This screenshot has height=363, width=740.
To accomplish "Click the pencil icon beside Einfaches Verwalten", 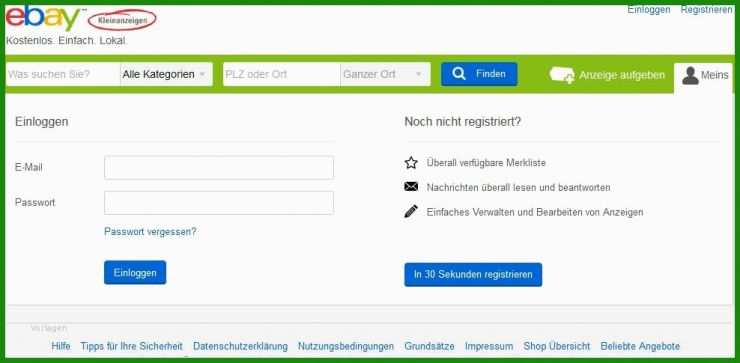I will pos(411,211).
